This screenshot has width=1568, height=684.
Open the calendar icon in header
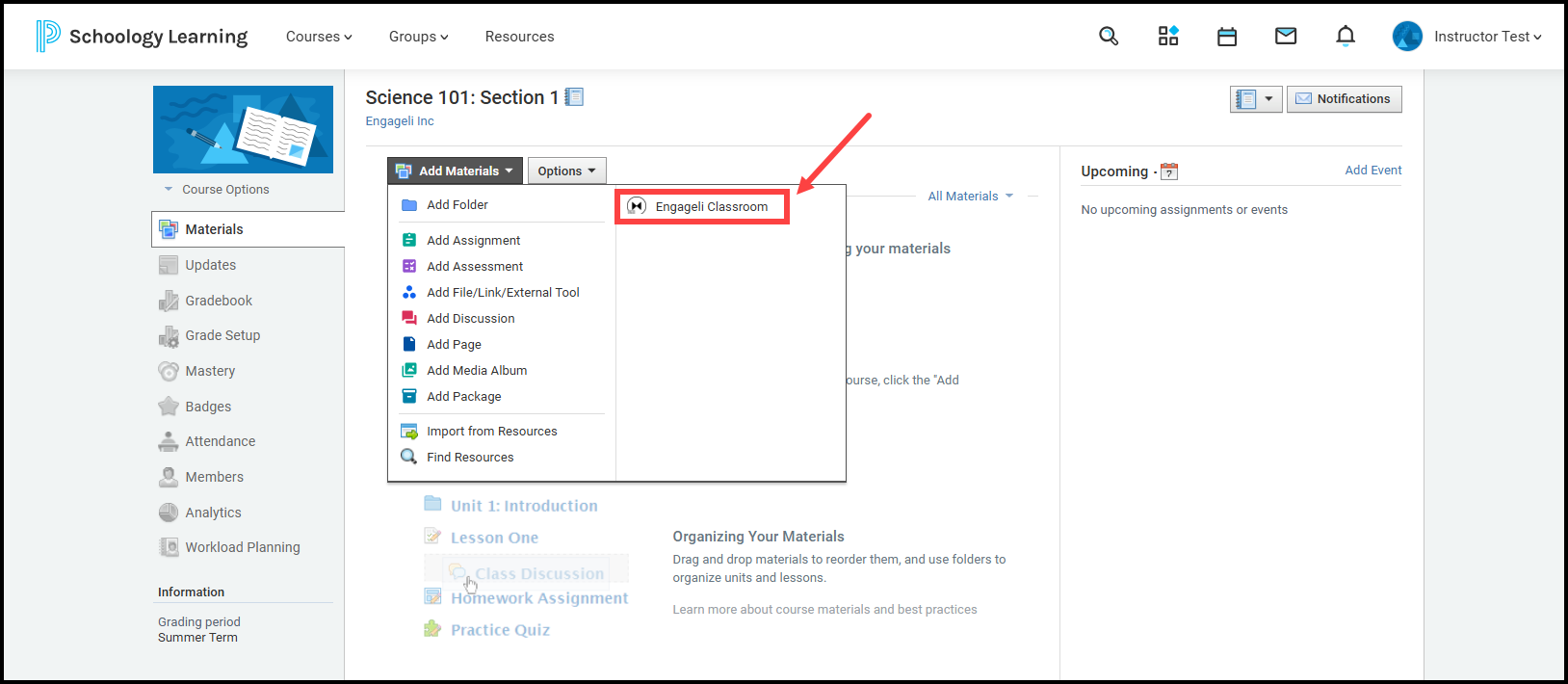1227,37
